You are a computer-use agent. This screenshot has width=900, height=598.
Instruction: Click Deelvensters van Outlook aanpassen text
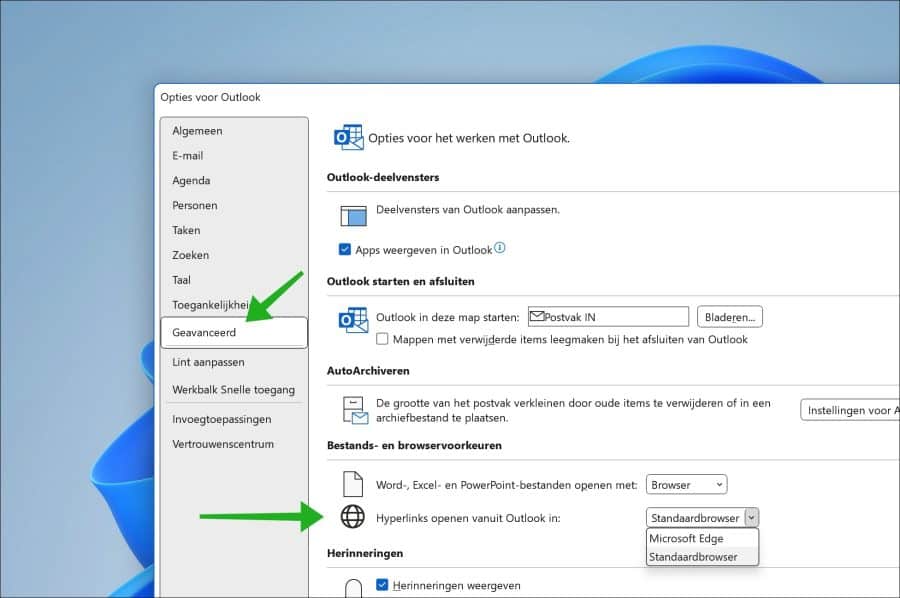[468, 209]
